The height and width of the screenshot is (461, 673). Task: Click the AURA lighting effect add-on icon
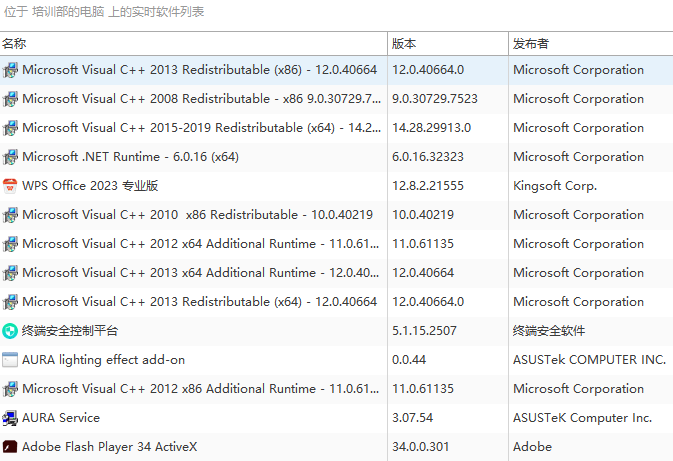point(10,360)
